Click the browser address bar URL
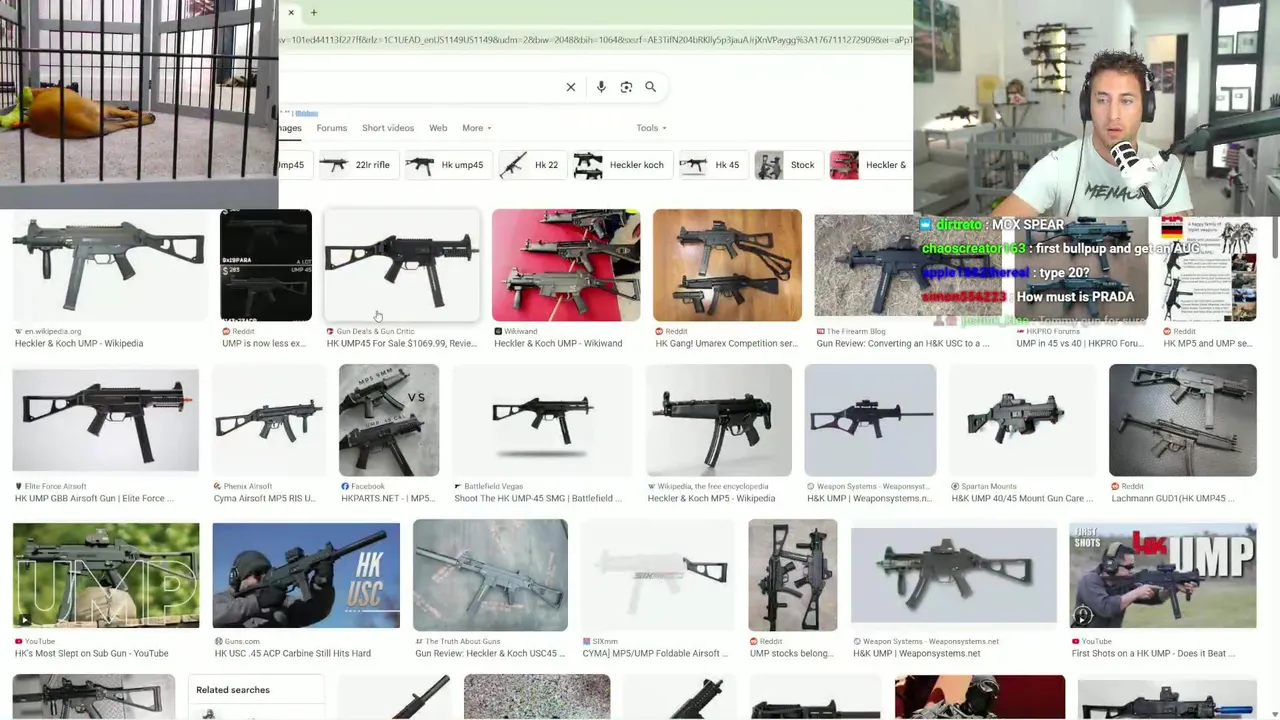 point(596,40)
